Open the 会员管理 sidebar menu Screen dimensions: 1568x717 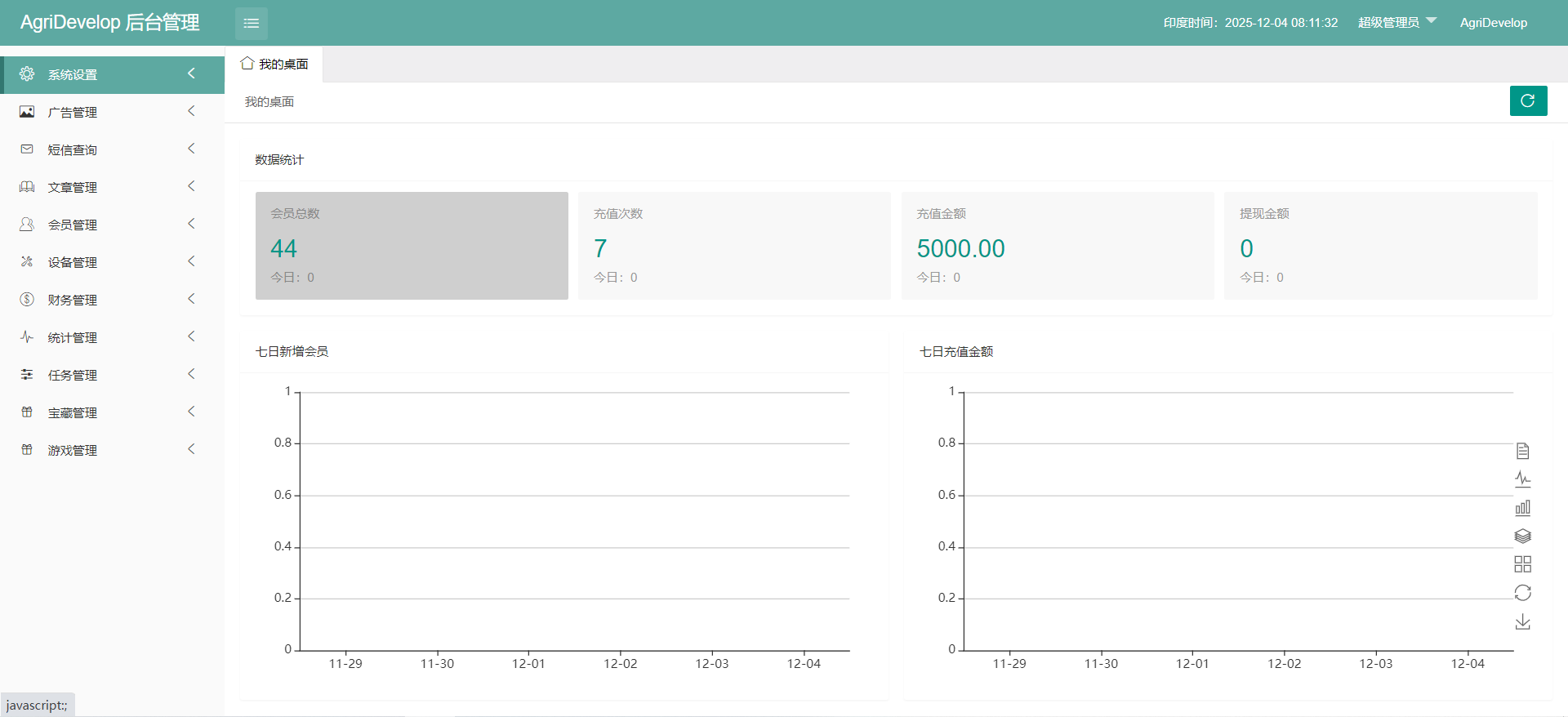tap(73, 225)
